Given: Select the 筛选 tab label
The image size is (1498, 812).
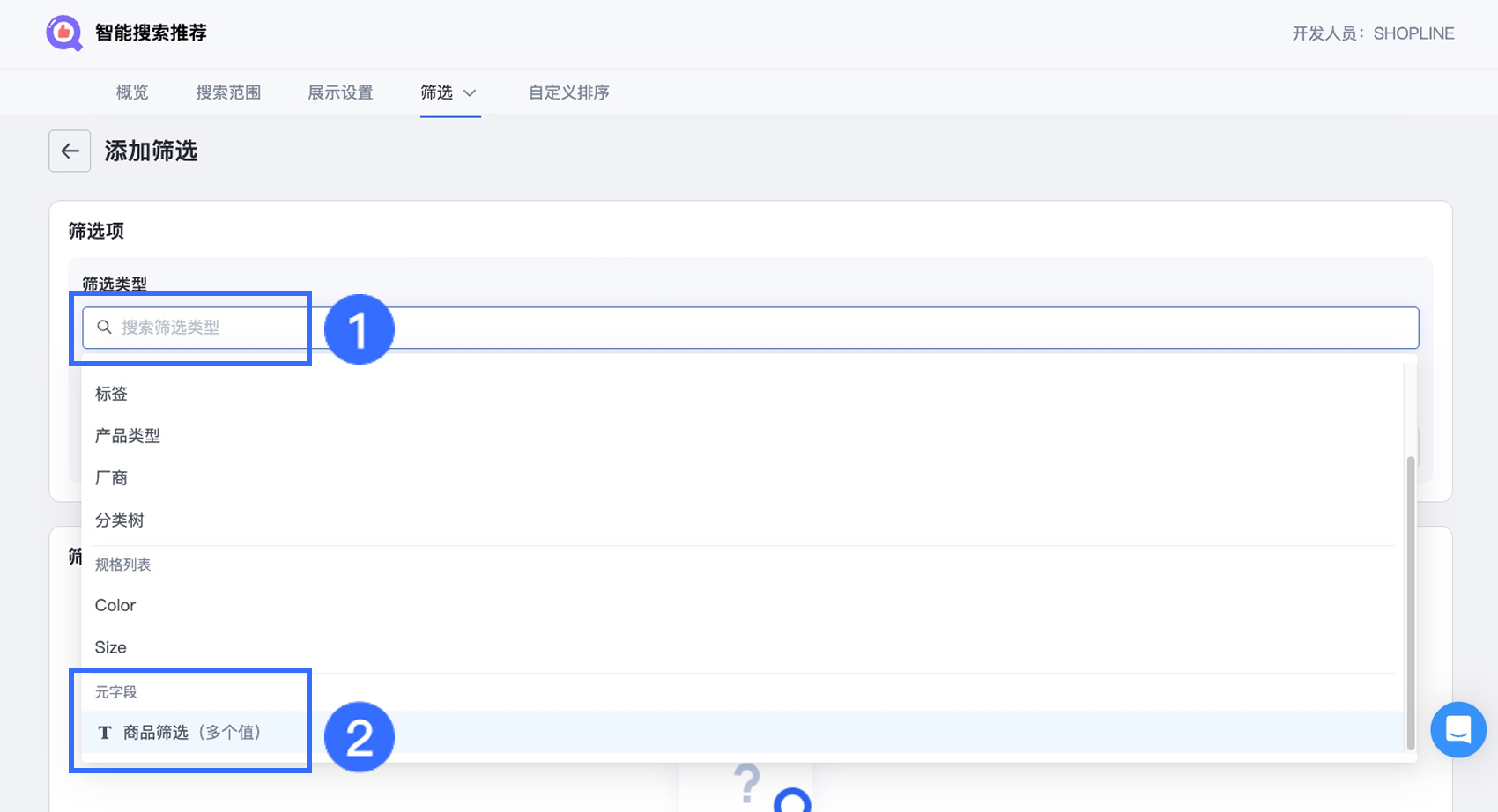Looking at the screenshot, I should [436, 92].
